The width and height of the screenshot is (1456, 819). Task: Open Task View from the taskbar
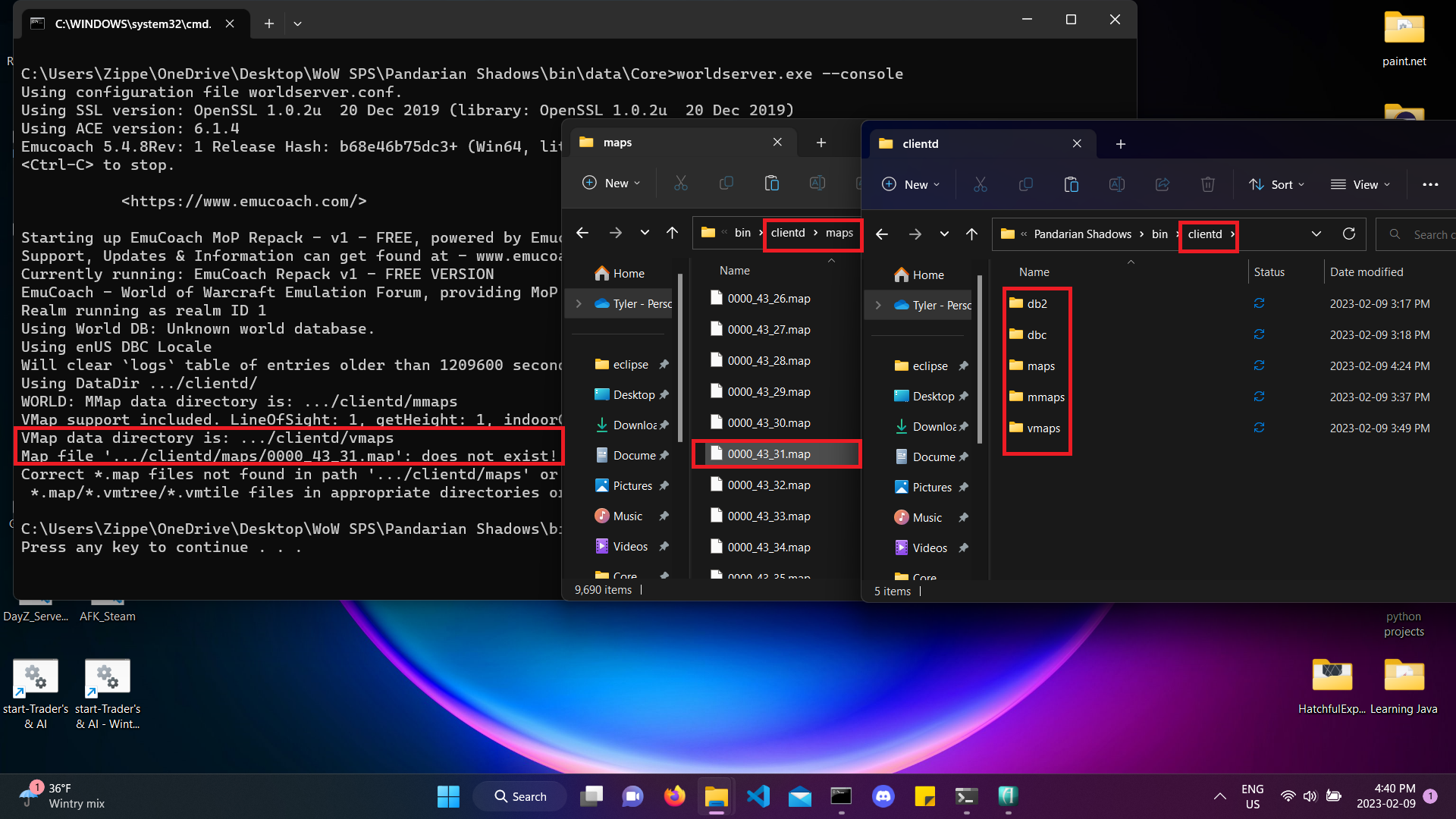pyautogui.click(x=591, y=796)
